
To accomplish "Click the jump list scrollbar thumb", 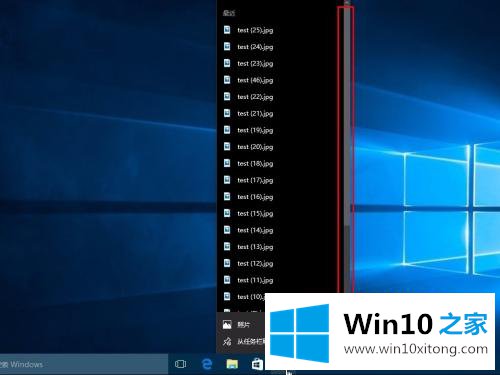I will pyautogui.click(x=347, y=117).
